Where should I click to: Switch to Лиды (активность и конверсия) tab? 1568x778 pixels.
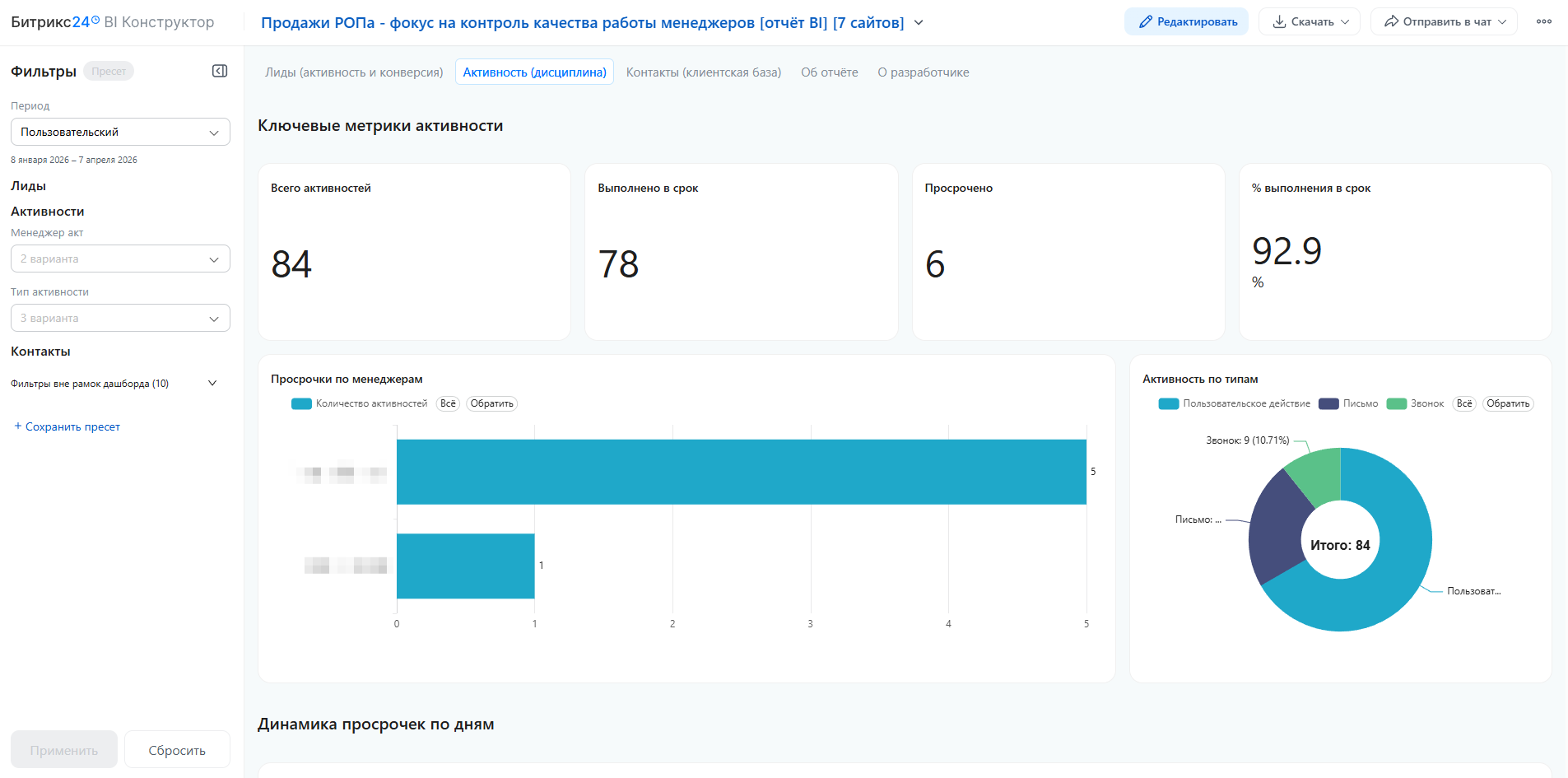pyautogui.click(x=354, y=72)
